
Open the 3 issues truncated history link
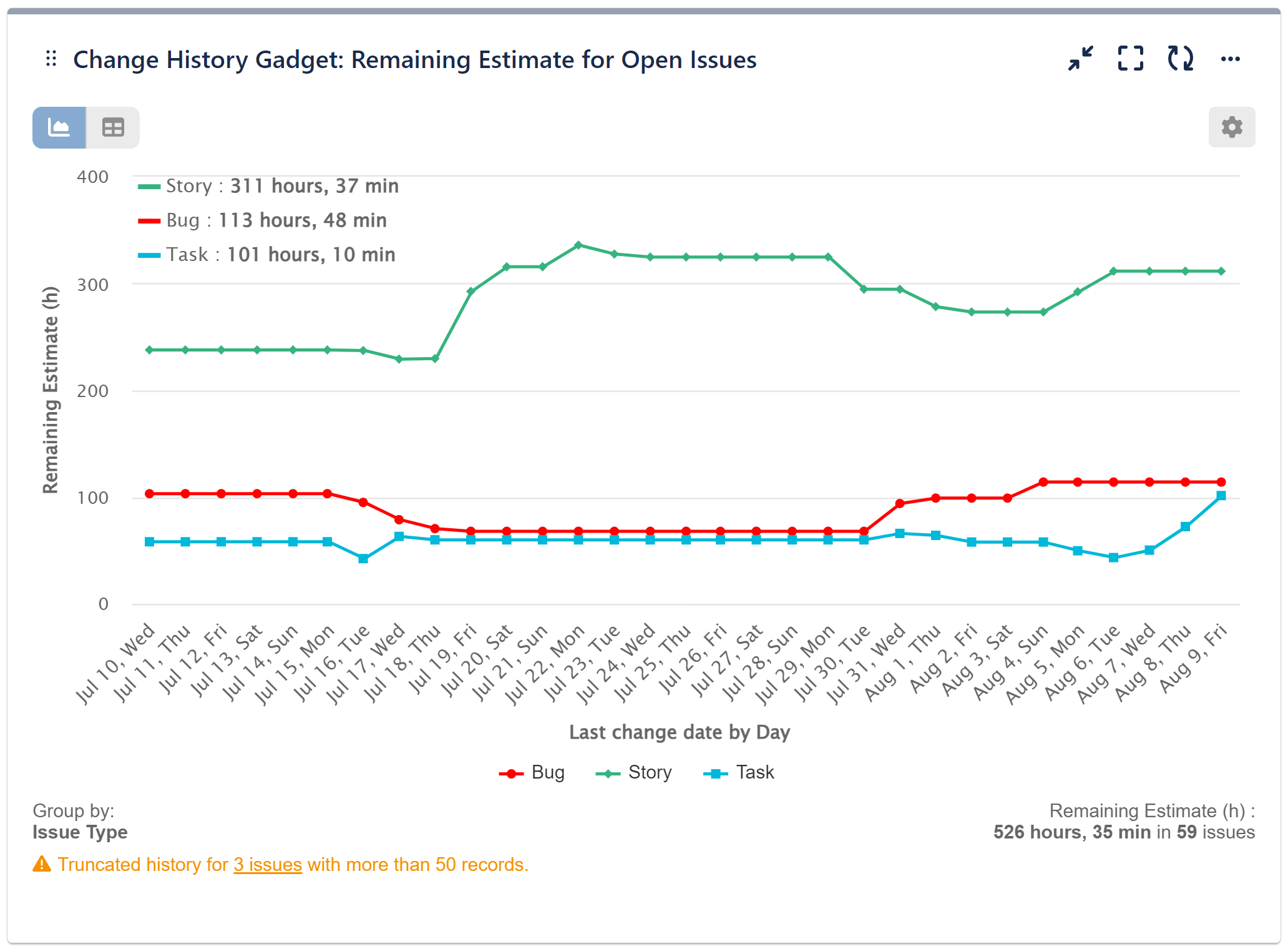tap(267, 865)
